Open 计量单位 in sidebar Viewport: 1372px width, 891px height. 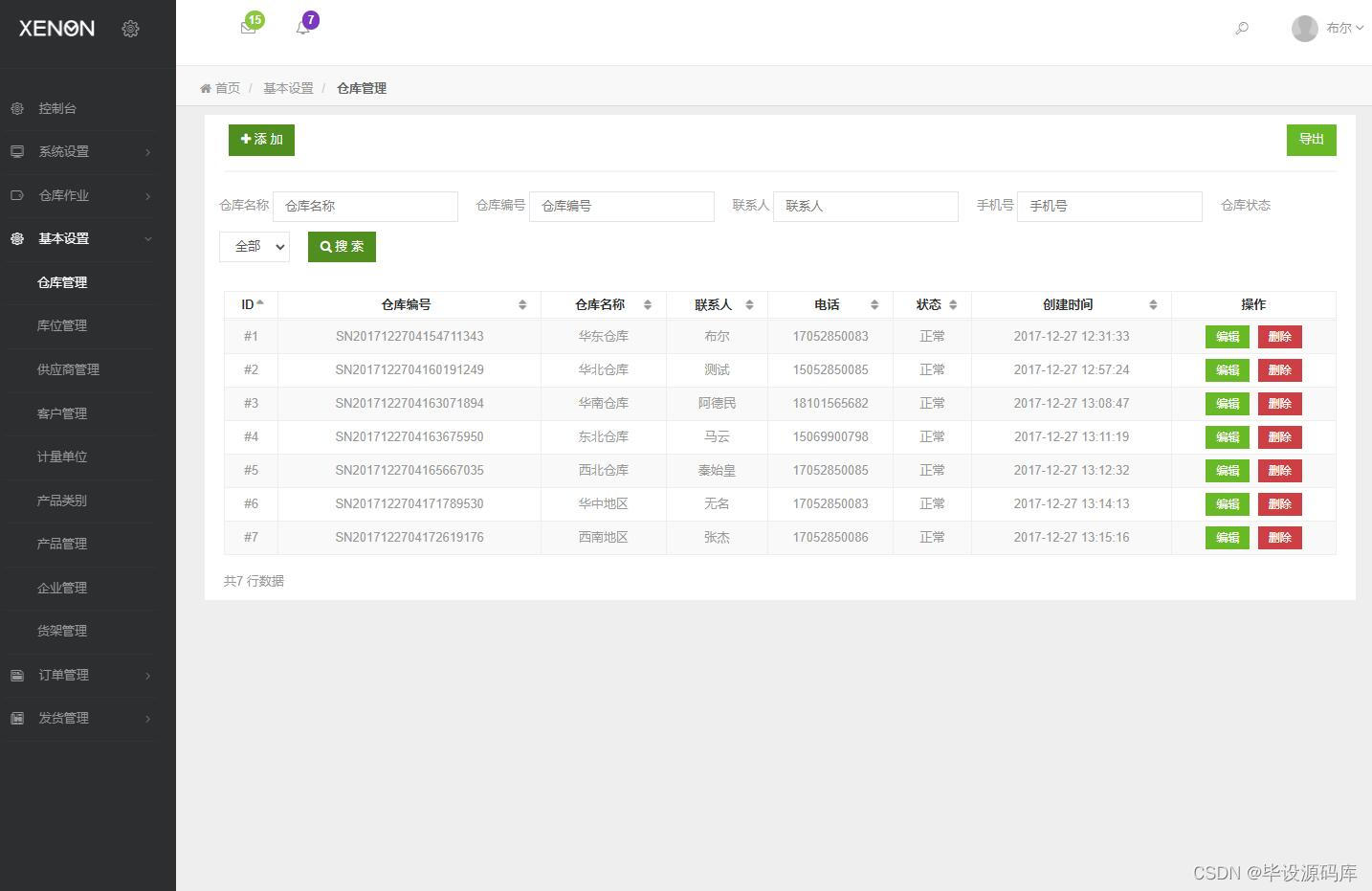pyautogui.click(x=62, y=457)
